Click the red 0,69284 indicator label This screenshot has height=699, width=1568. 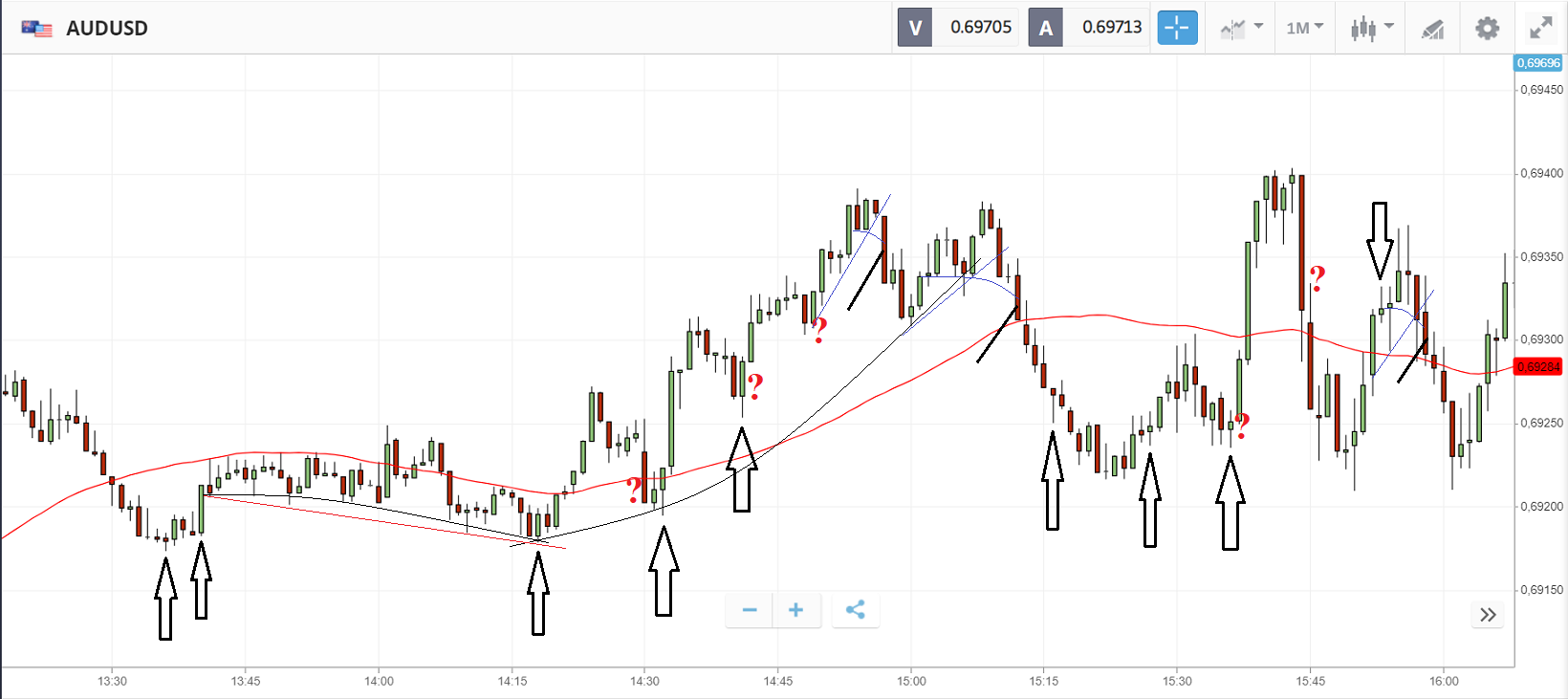(x=1538, y=367)
